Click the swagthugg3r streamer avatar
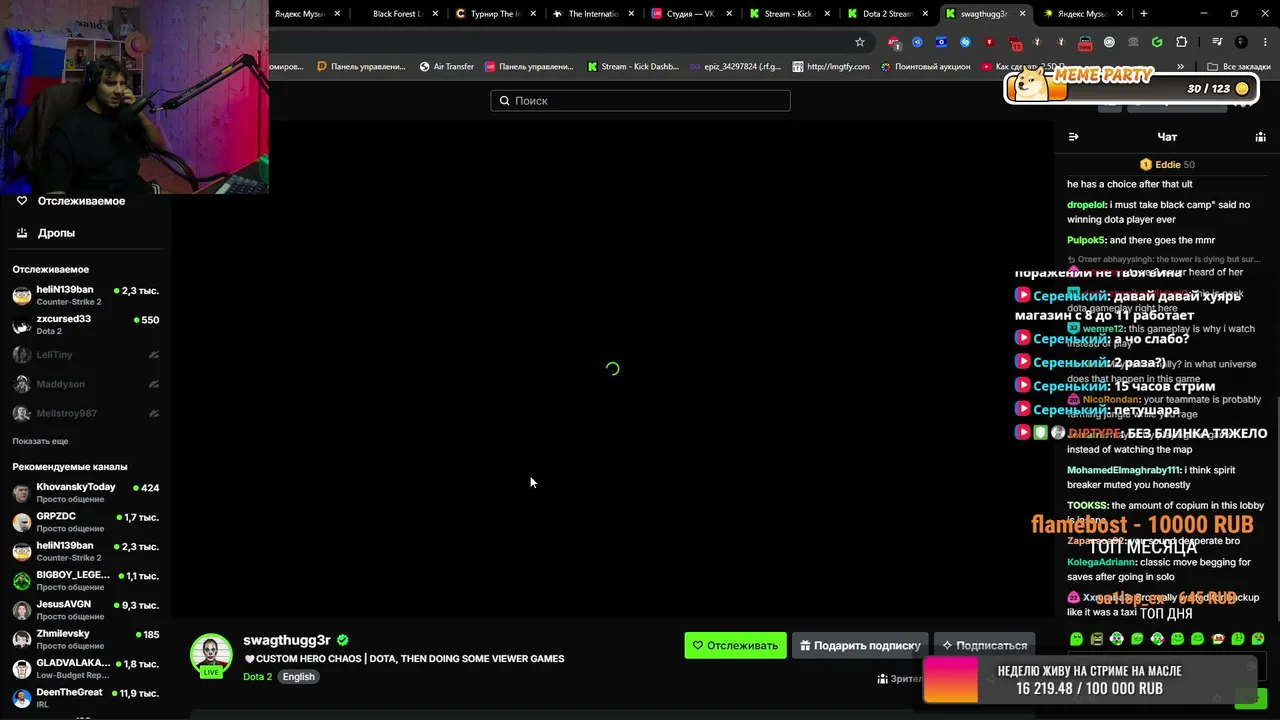 211,655
